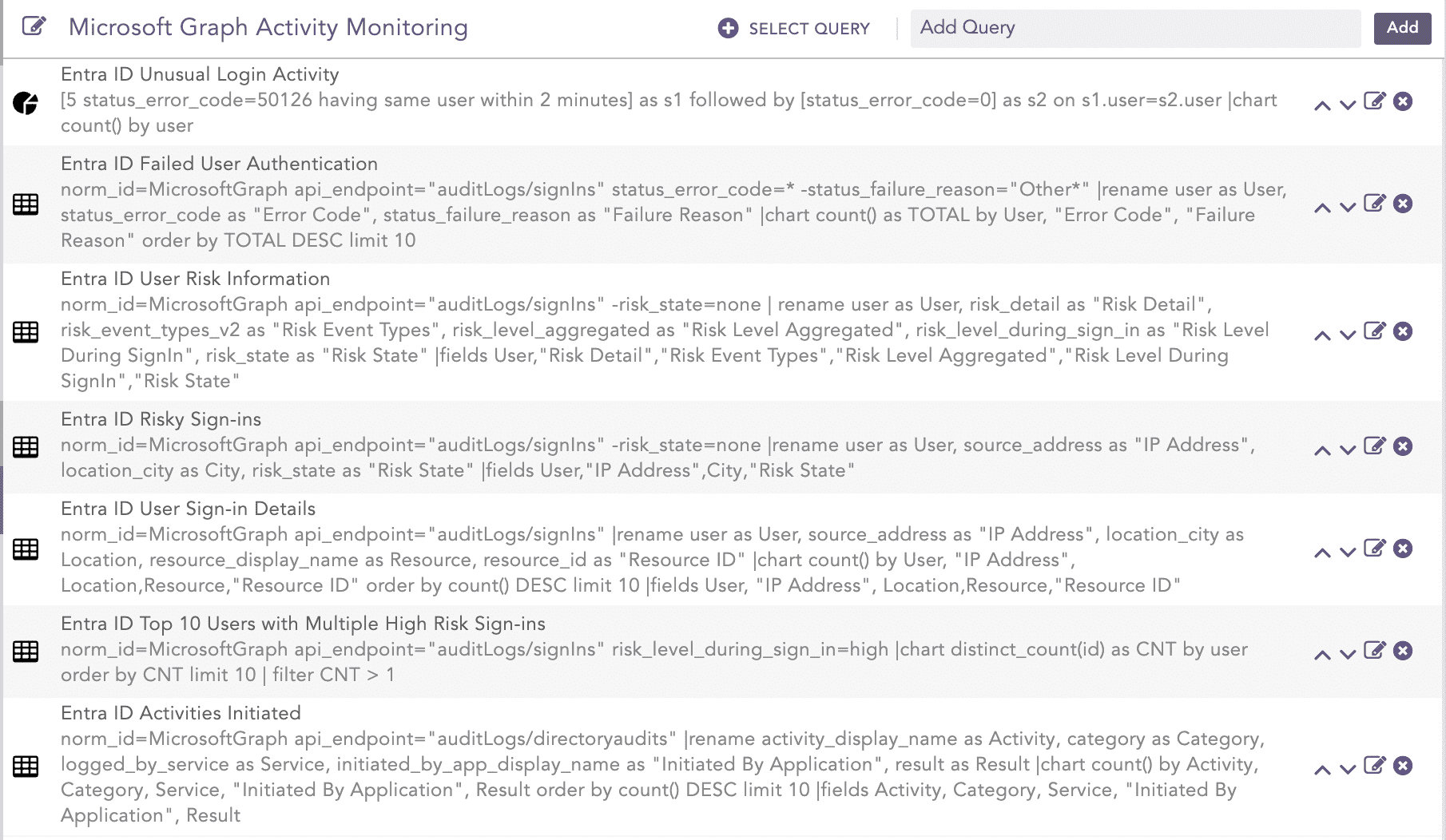Move Entra ID Unusual Login Activity up
This screenshot has width=1446, height=840.
pos(1322,105)
